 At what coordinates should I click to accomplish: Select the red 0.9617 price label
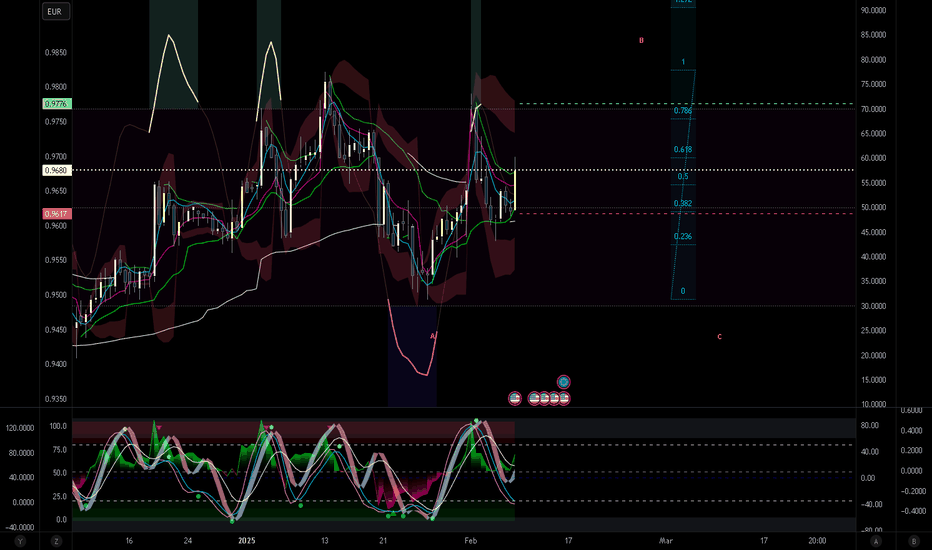click(x=56, y=213)
